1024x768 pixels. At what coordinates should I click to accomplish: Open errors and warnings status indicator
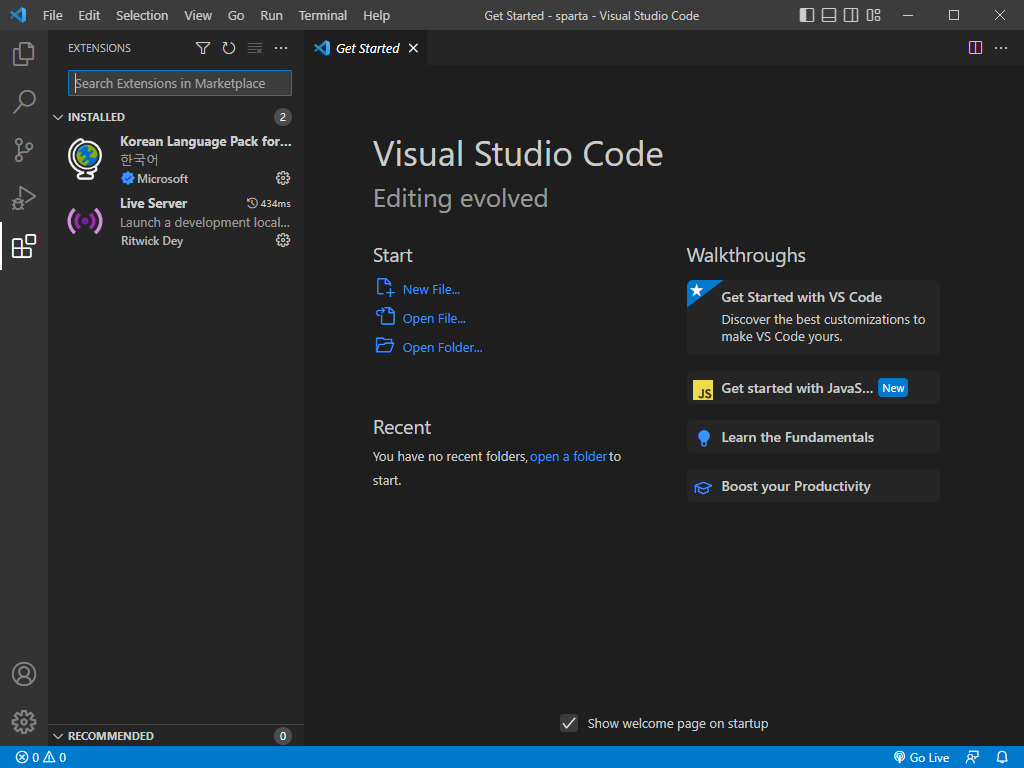(x=41, y=758)
